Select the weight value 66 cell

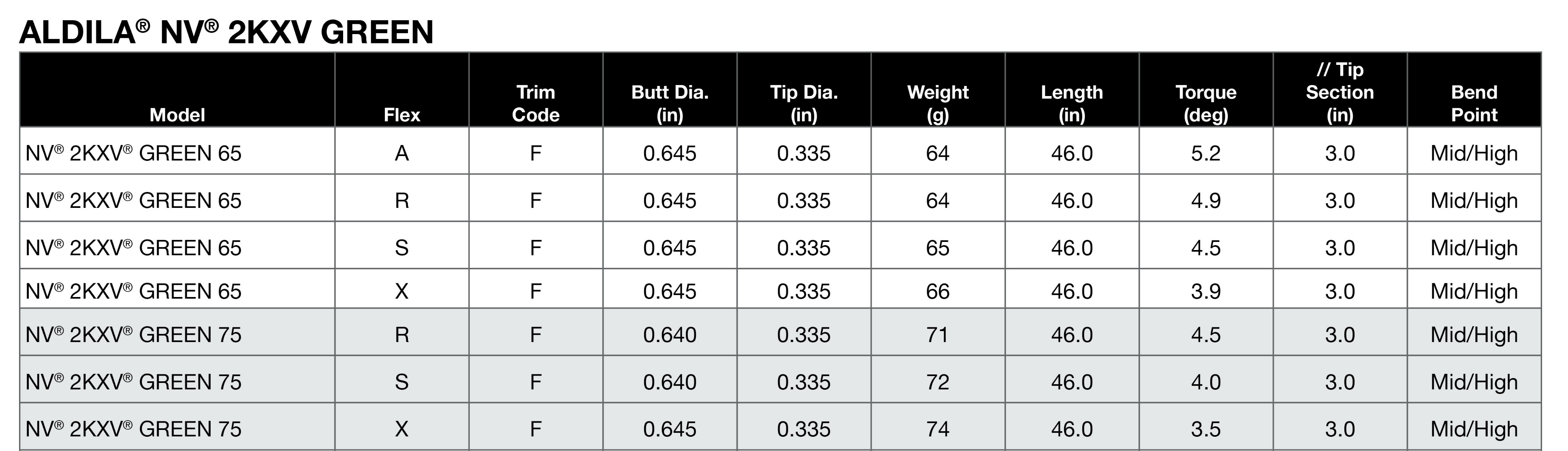[937, 291]
